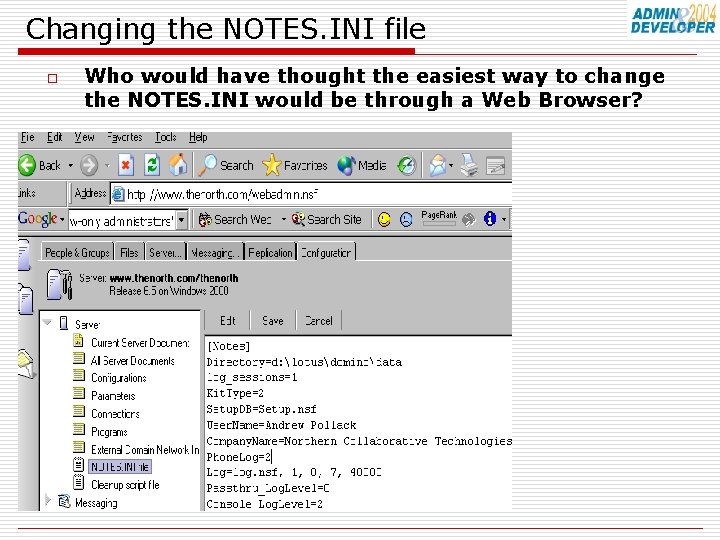Select All Server Documents
The width and height of the screenshot is (720, 540).
(x=133, y=361)
